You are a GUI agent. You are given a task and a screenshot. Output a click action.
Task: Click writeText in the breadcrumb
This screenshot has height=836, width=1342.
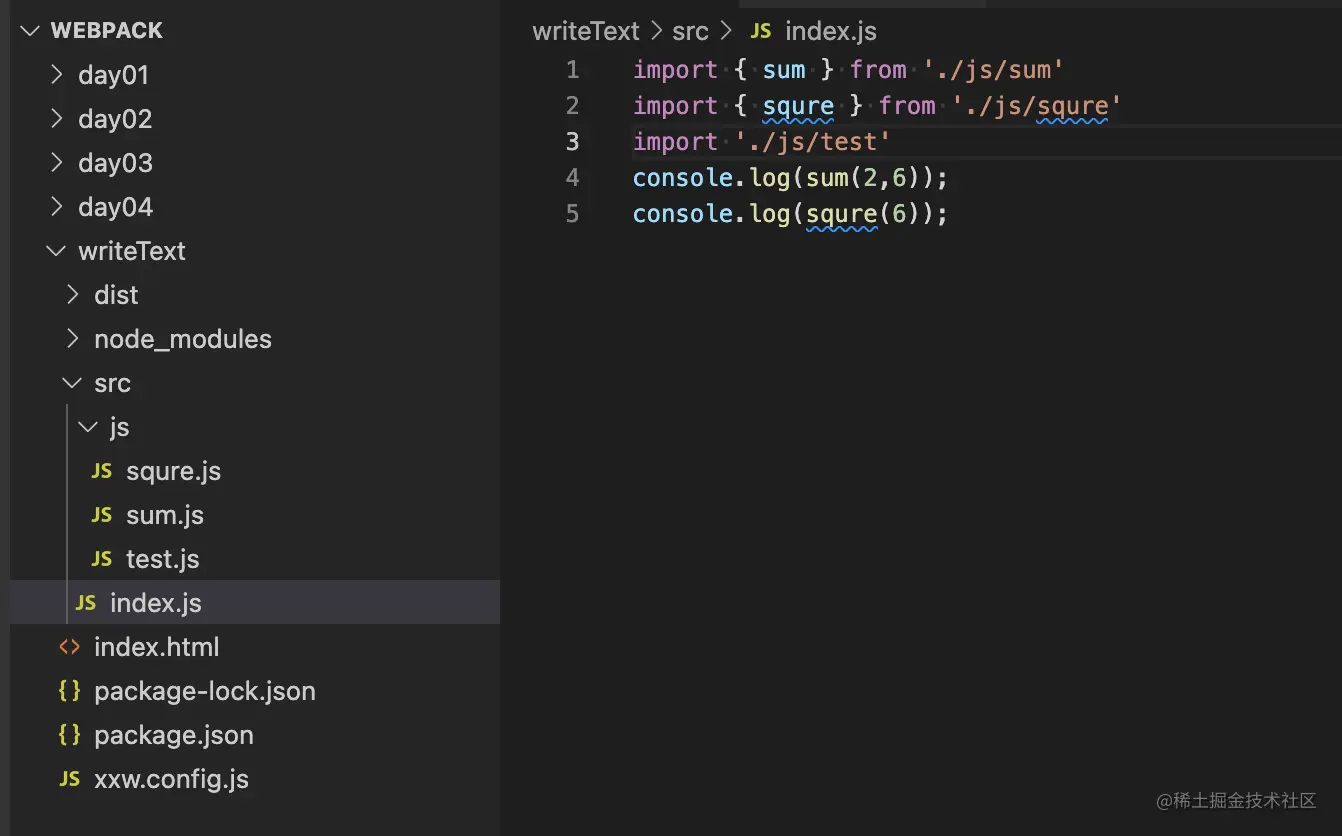[x=586, y=31]
